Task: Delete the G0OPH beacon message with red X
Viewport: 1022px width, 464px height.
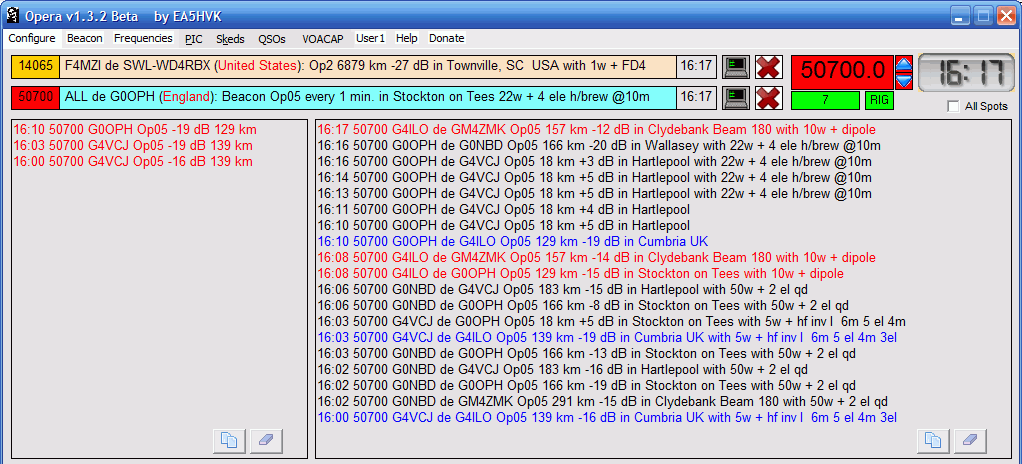Action: pos(768,98)
